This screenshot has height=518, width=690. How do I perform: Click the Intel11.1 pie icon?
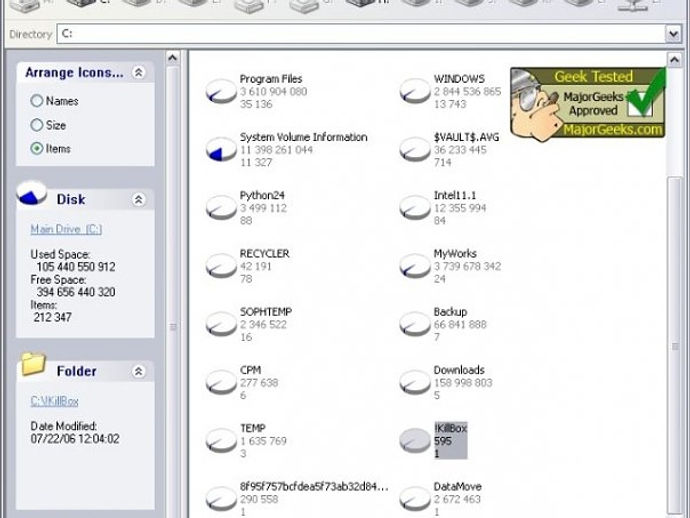pos(415,208)
